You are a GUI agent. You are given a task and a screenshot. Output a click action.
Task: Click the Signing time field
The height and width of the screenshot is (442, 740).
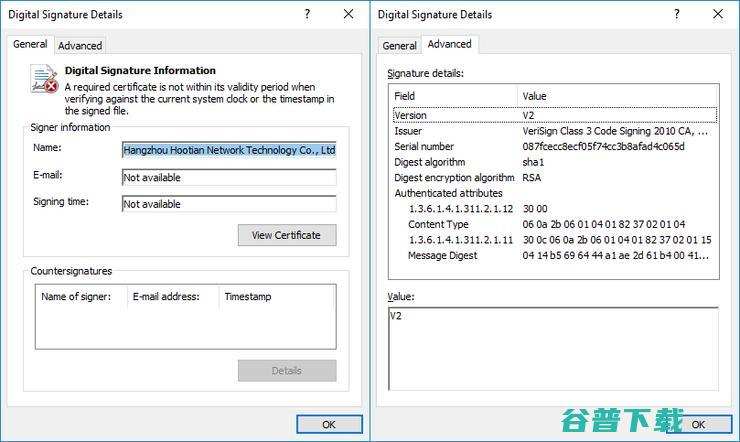(x=229, y=204)
